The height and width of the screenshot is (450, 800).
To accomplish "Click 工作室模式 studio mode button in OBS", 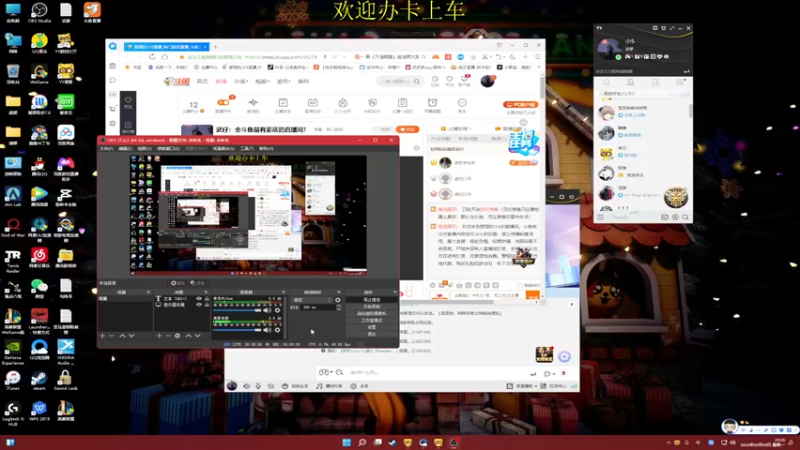I will pos(371,320).
